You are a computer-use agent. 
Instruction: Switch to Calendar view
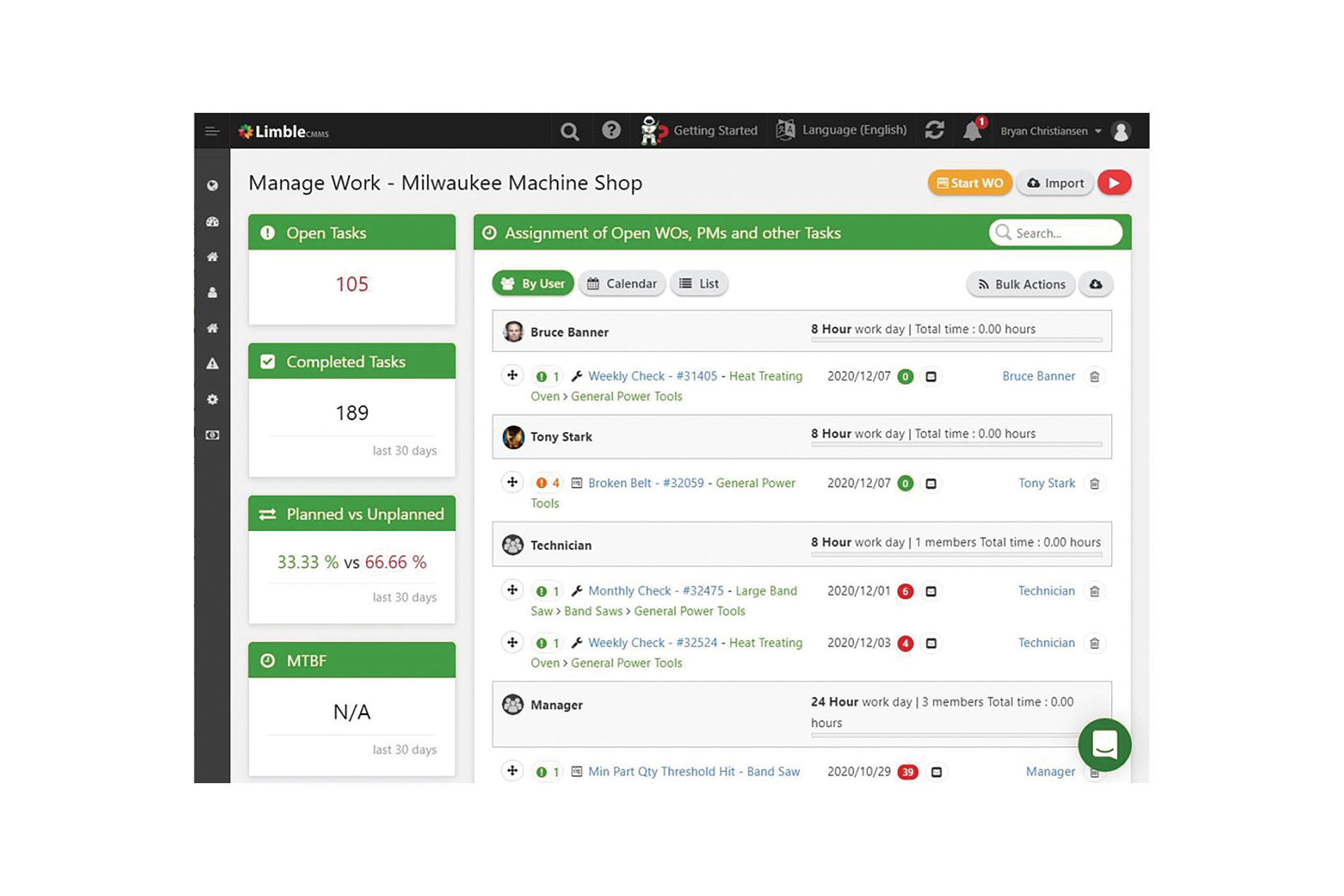622,284
